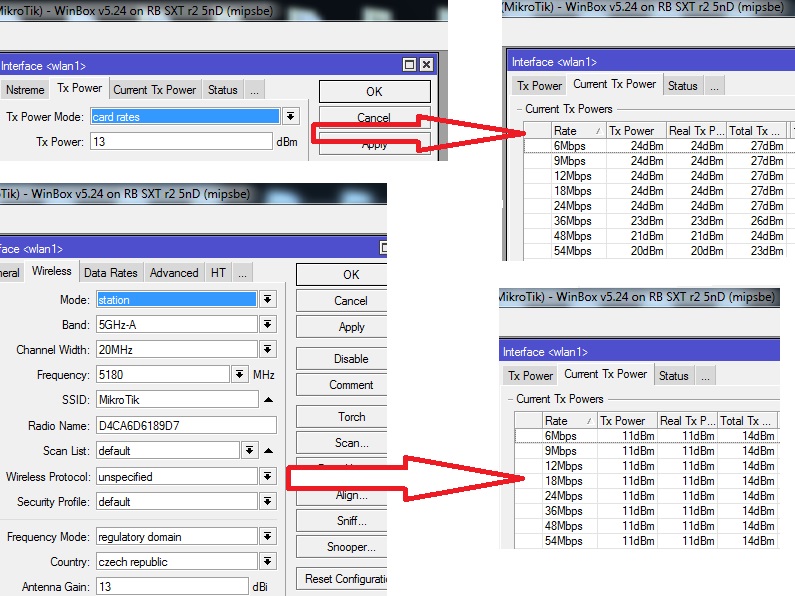The image size is (795, 596).
Task: Collapse the Scan List field with up arrow
Action: (x=269, y=451)
